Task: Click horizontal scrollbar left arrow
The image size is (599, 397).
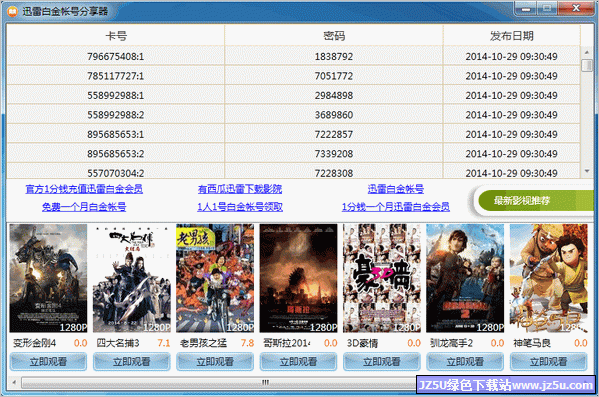Action: point(14,382)
